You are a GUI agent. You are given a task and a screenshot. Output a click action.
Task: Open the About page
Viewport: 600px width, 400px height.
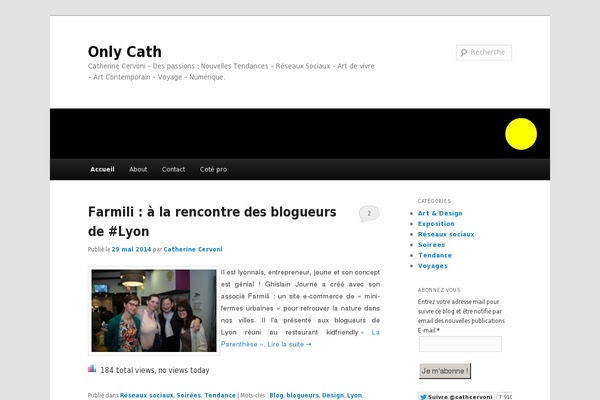click(138, 169)
